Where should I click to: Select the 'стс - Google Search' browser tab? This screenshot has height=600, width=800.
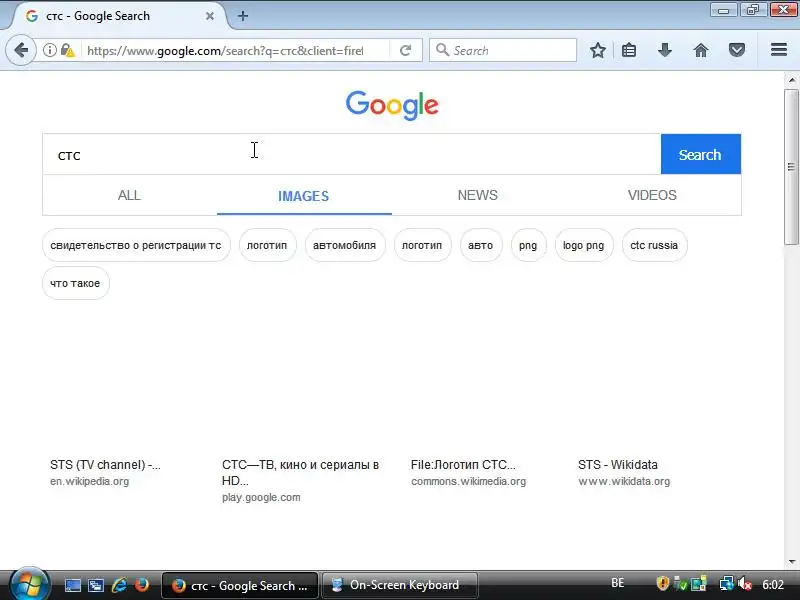pyautogui.click(x=117, y=16)
